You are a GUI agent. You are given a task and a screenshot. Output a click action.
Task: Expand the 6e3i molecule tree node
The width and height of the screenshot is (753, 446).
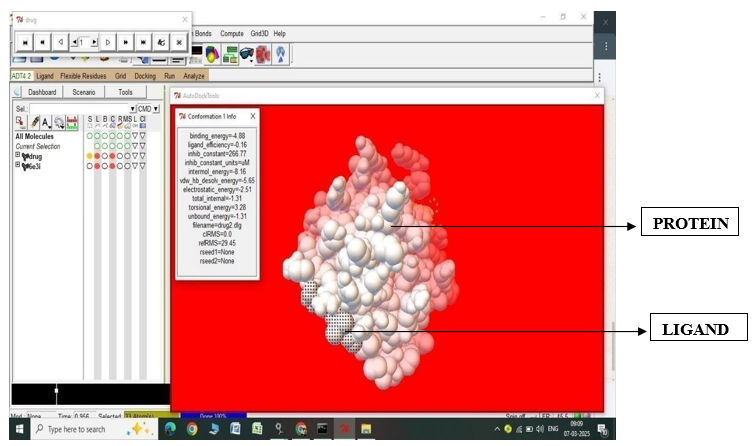tap(17, 166)
